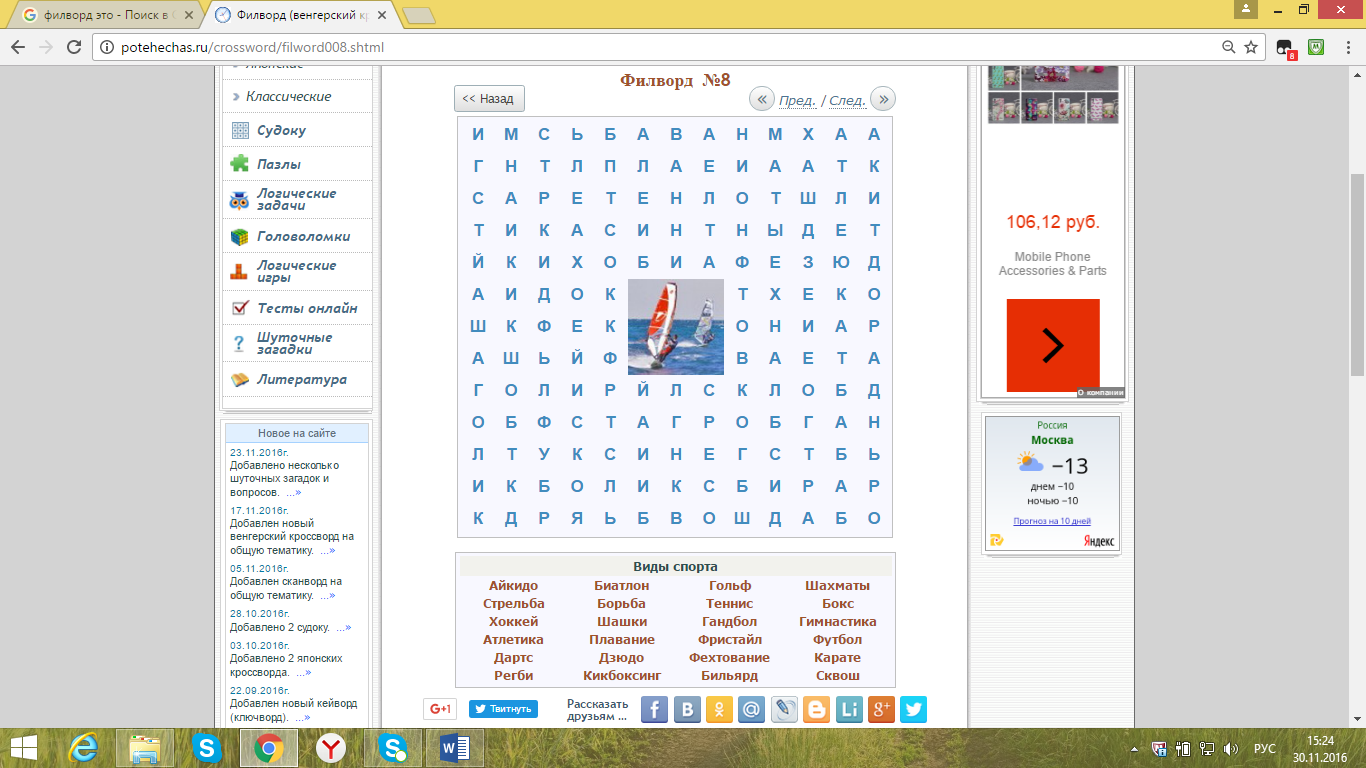This screenshot has height=768, width=1366.
Task: Share on Google Plus orange icon
Action: point(881,710)
